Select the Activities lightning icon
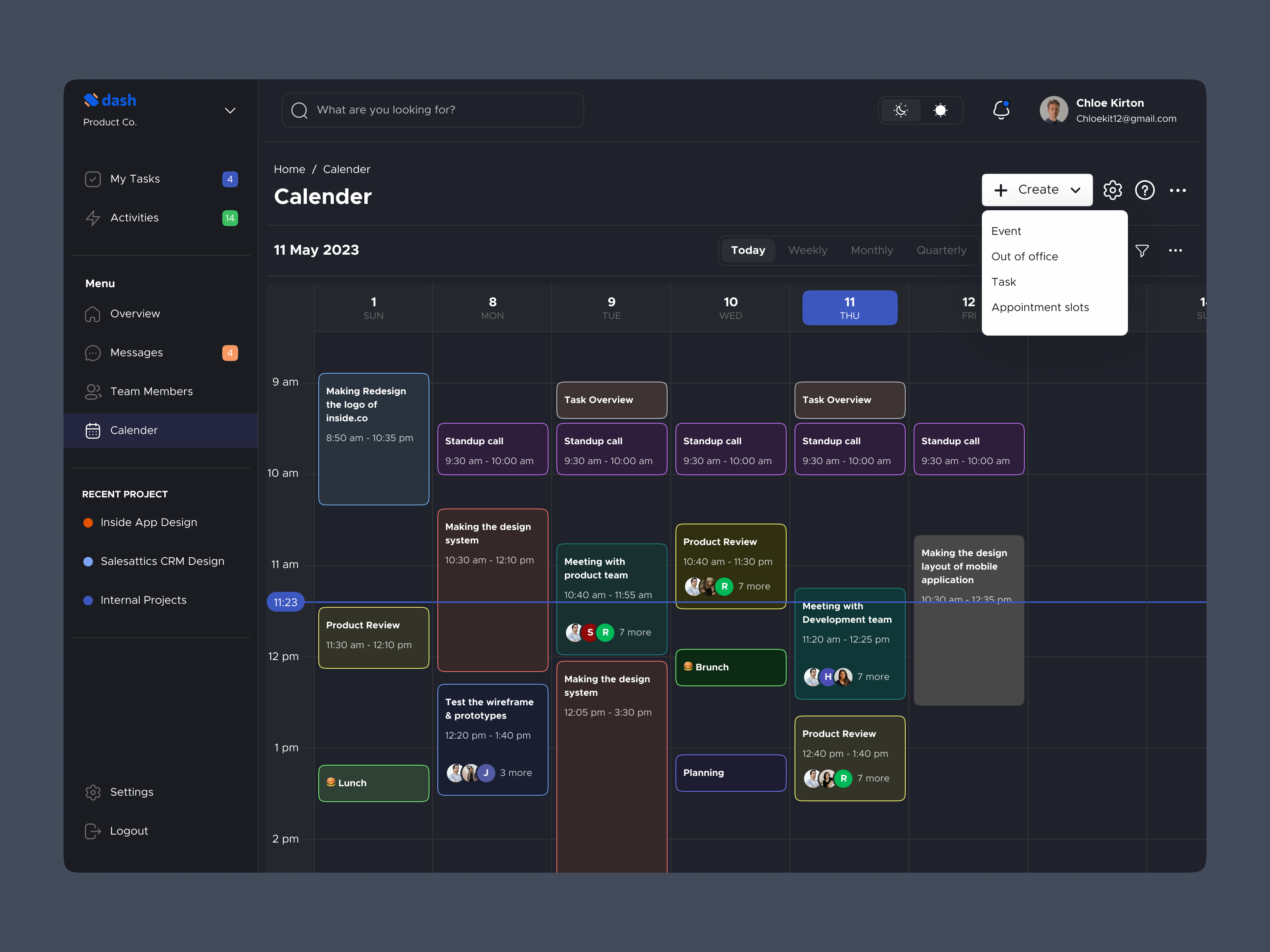Screen dimensions: 1270x952 93,217
